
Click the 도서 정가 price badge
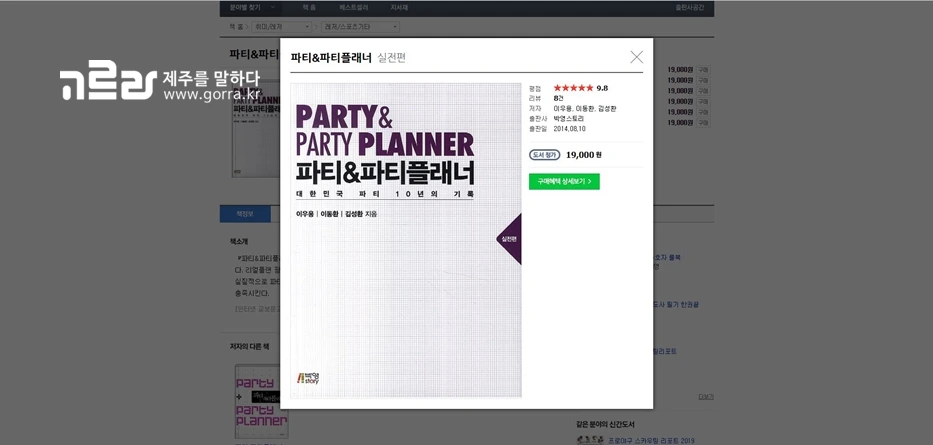pyautogui.click(x=544, y=155)
